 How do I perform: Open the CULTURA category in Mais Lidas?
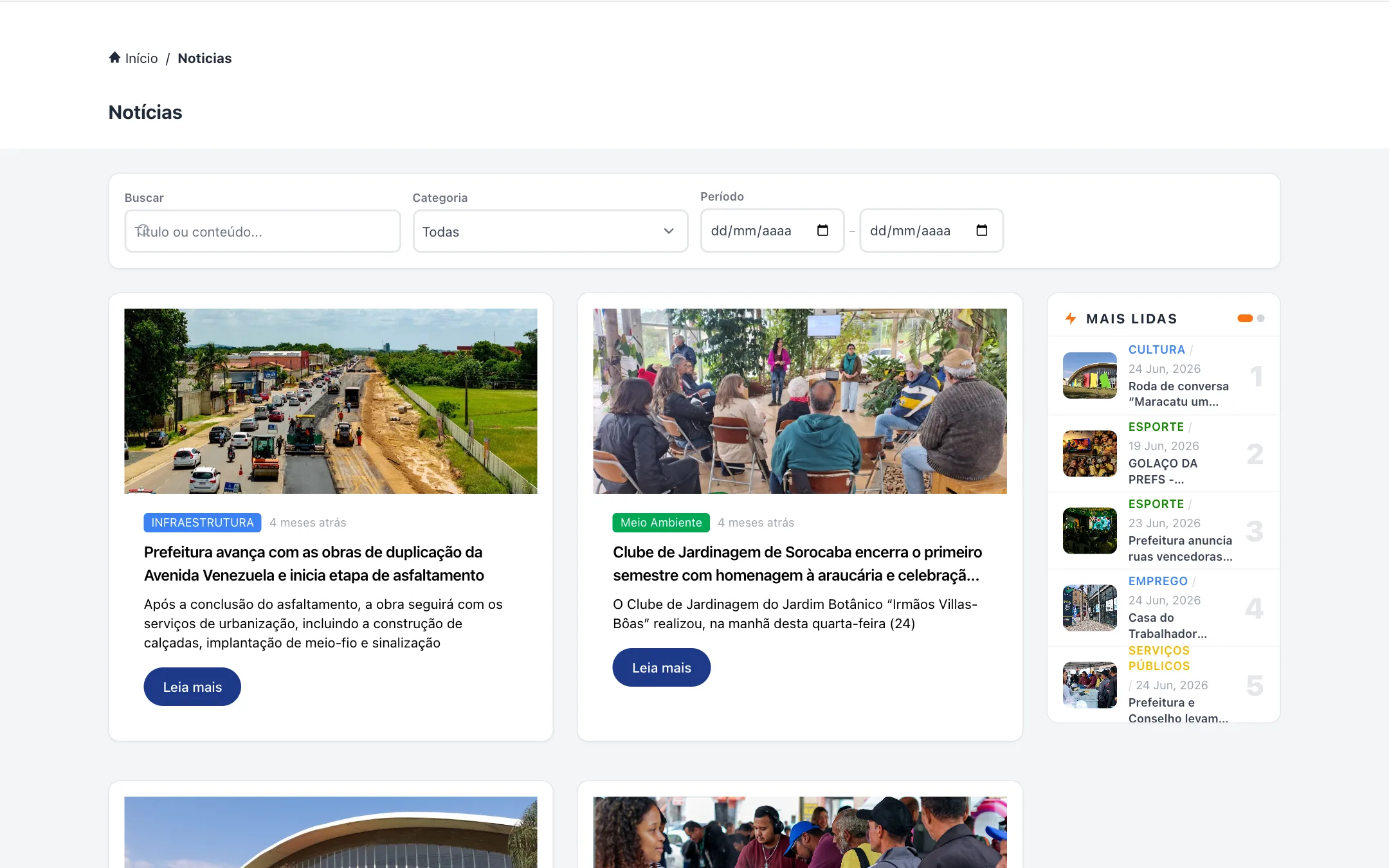[x=1156, y=350]
